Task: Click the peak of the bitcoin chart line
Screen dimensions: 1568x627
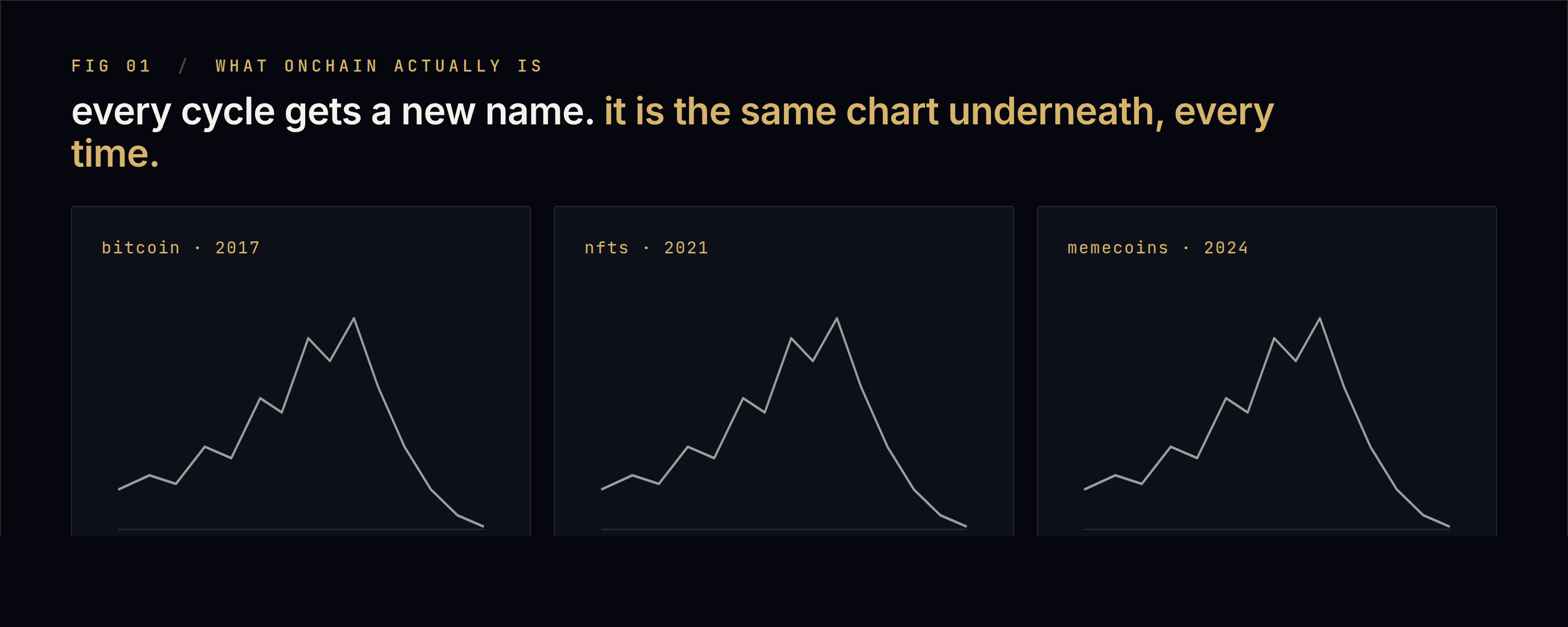Action: click(x=354, y=318)
